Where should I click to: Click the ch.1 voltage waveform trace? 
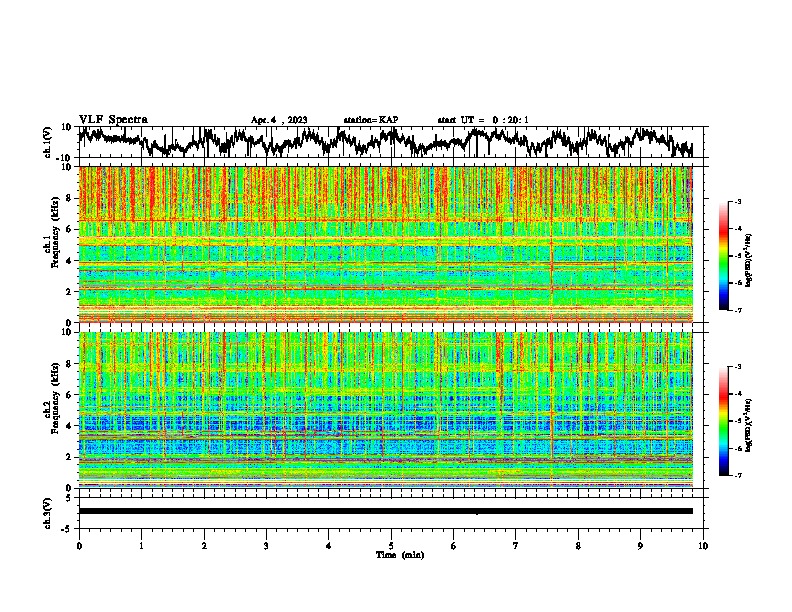pos(385,142)
